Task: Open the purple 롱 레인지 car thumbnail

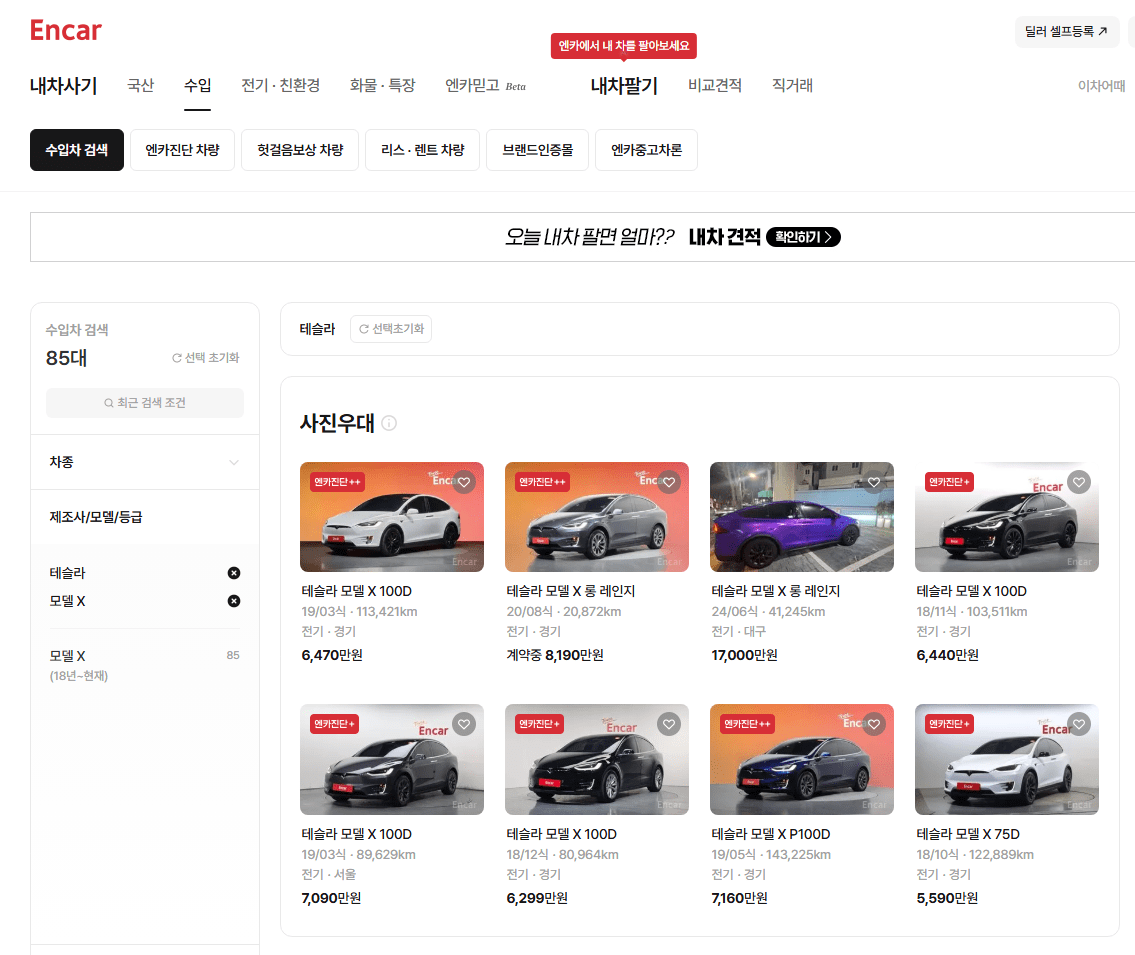Action: pyautogui.click(x=802, y=517)
